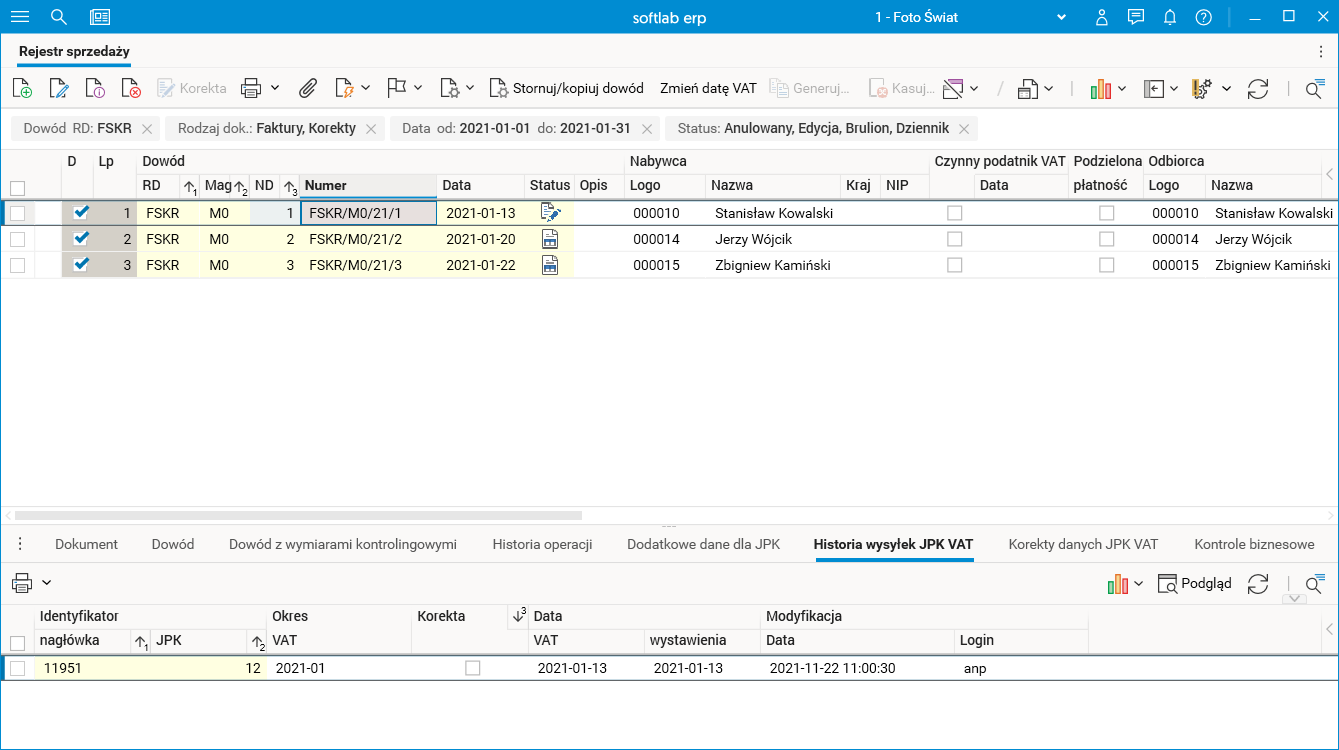This screenshot has height=750, width=1339.
Task: Click the delete document icon with red X
Action: [x=131, y=88]
